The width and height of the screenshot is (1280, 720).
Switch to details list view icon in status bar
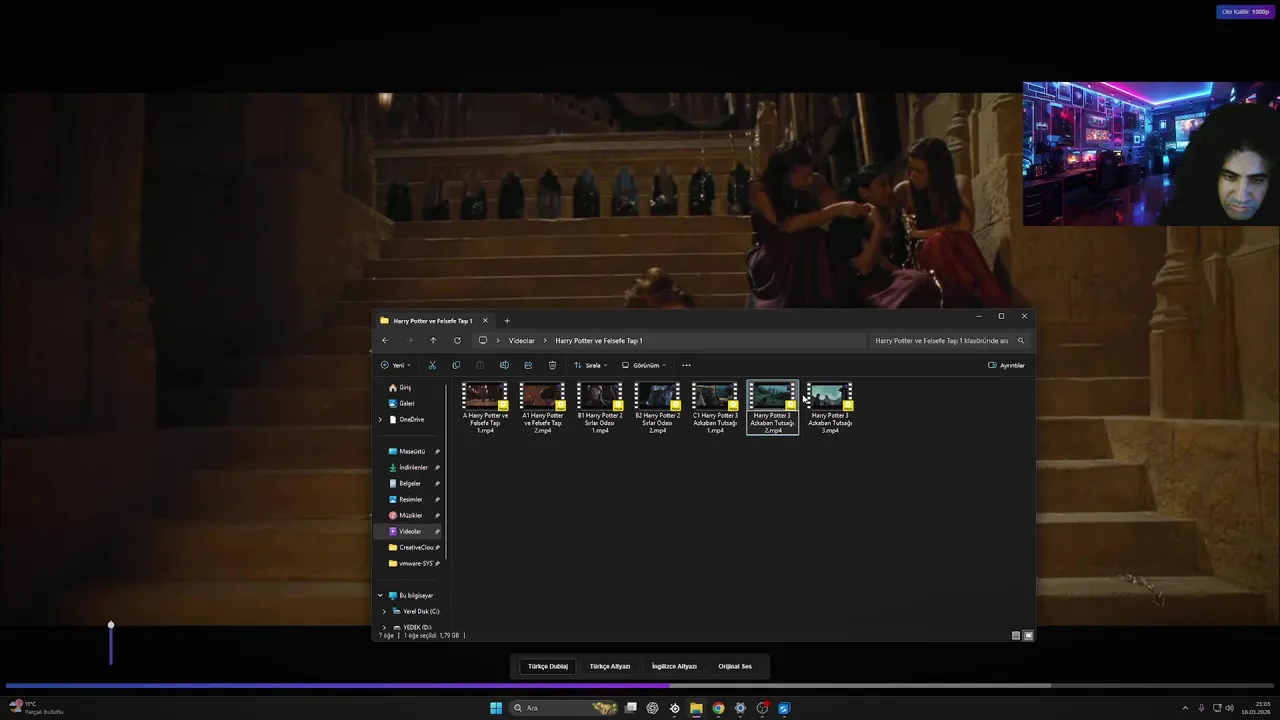coord(1016,635)
